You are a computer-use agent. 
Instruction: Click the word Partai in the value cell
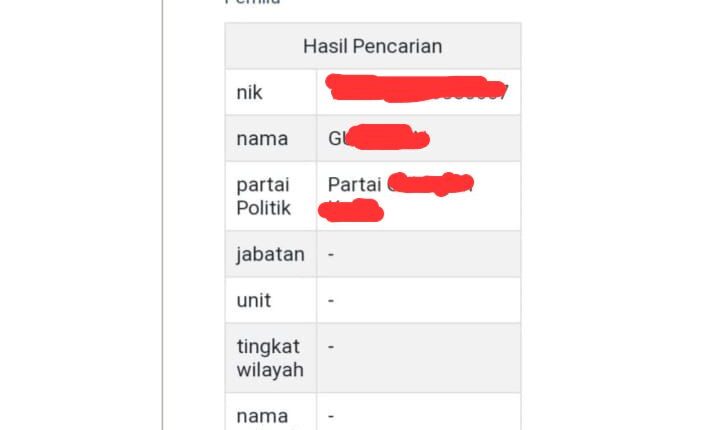tap(354, 185)
